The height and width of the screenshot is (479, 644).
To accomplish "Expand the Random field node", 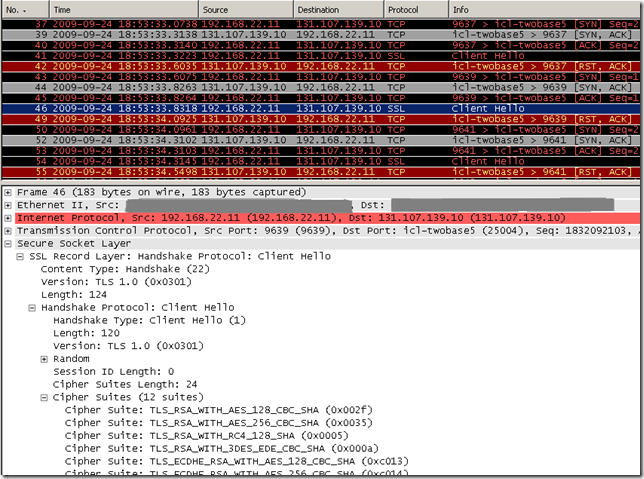I will pyautogui.click(x=44, y=359).
